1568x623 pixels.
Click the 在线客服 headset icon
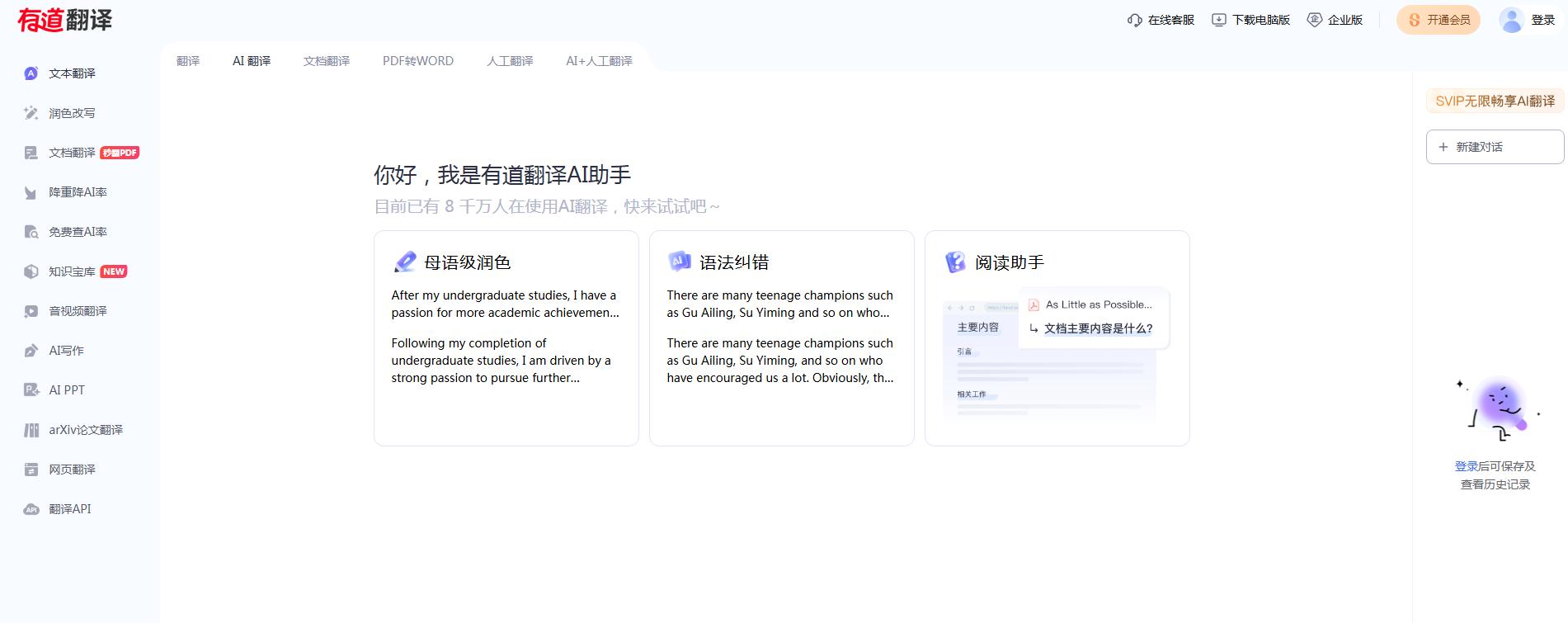click(x=1135, y=20)
